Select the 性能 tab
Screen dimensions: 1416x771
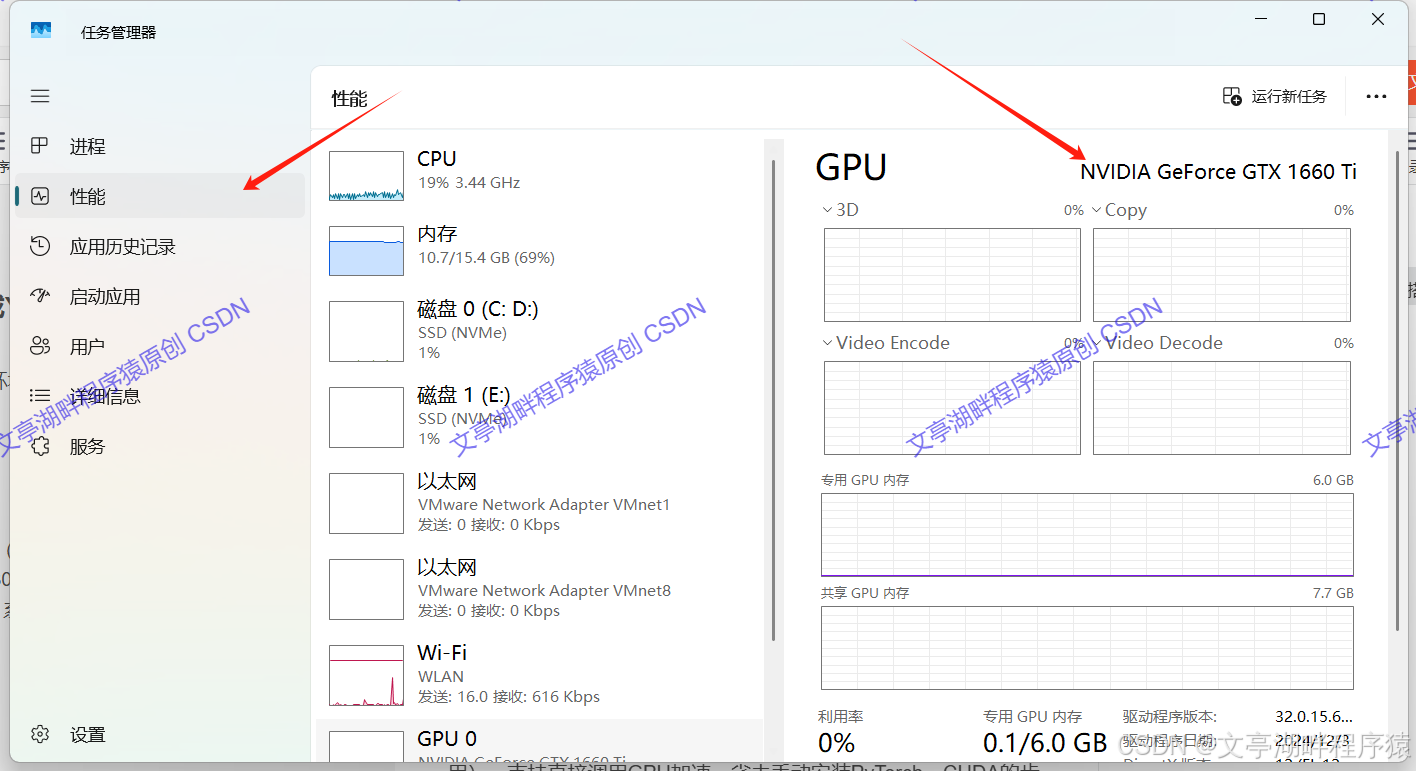(160, 196)
